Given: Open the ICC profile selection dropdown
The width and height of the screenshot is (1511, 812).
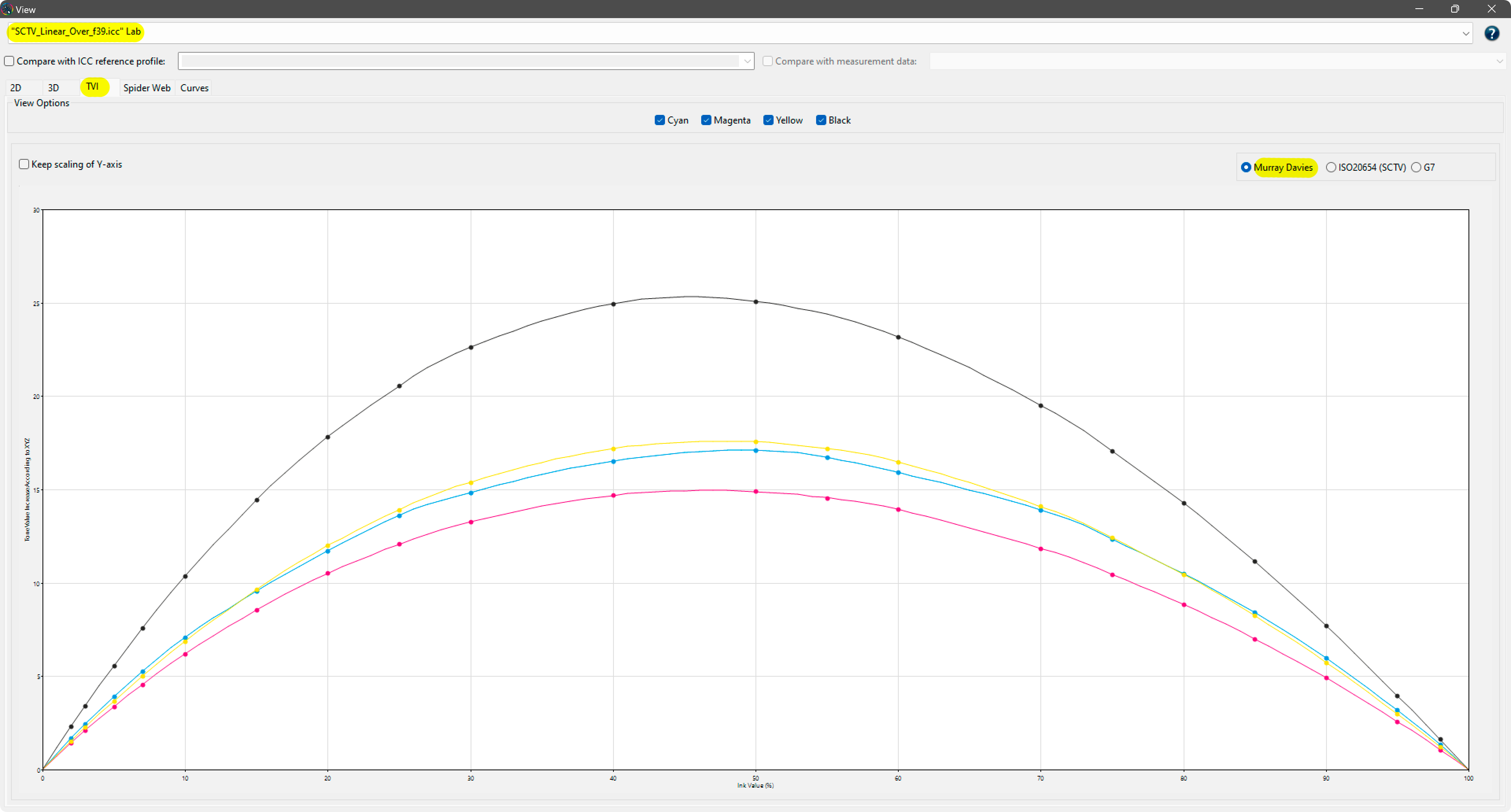Looking at the screenshot, I should tap(1465, 33).
